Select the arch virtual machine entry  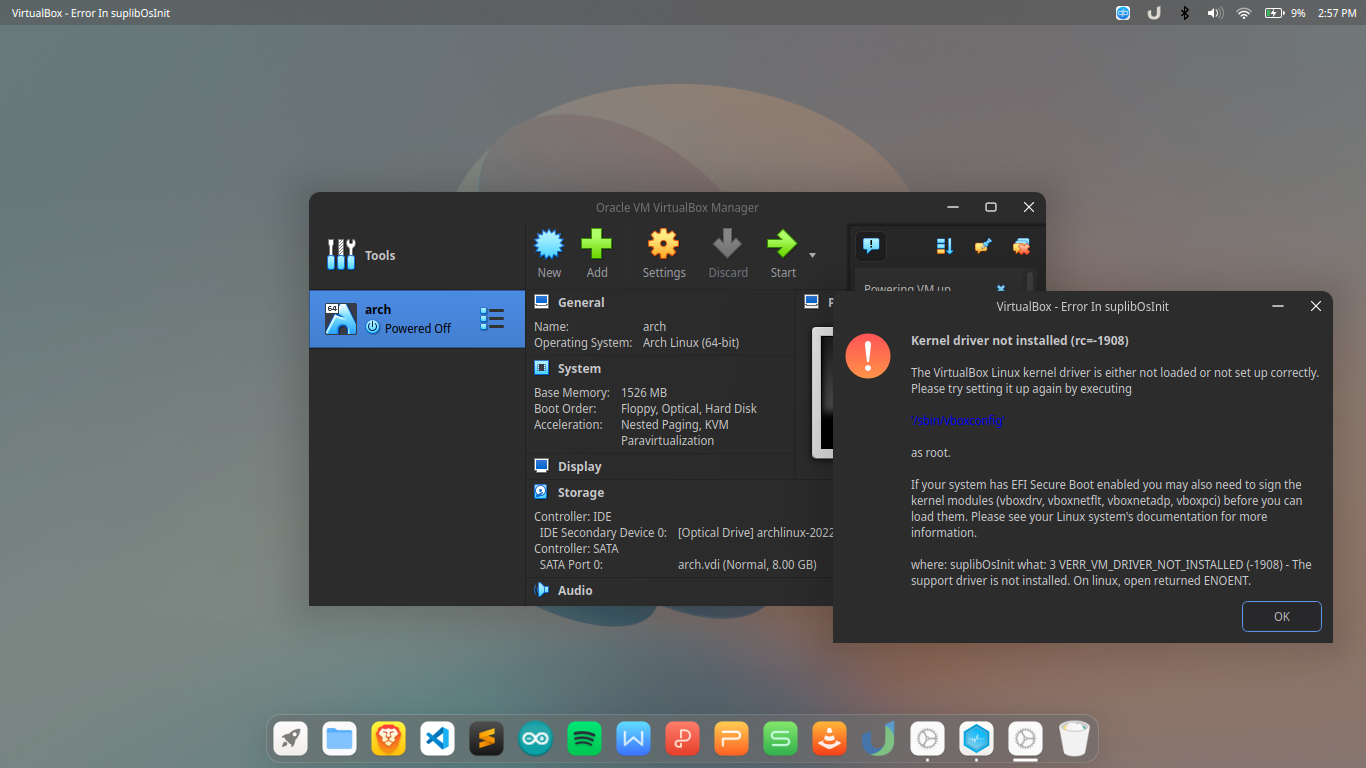point(417,319)
